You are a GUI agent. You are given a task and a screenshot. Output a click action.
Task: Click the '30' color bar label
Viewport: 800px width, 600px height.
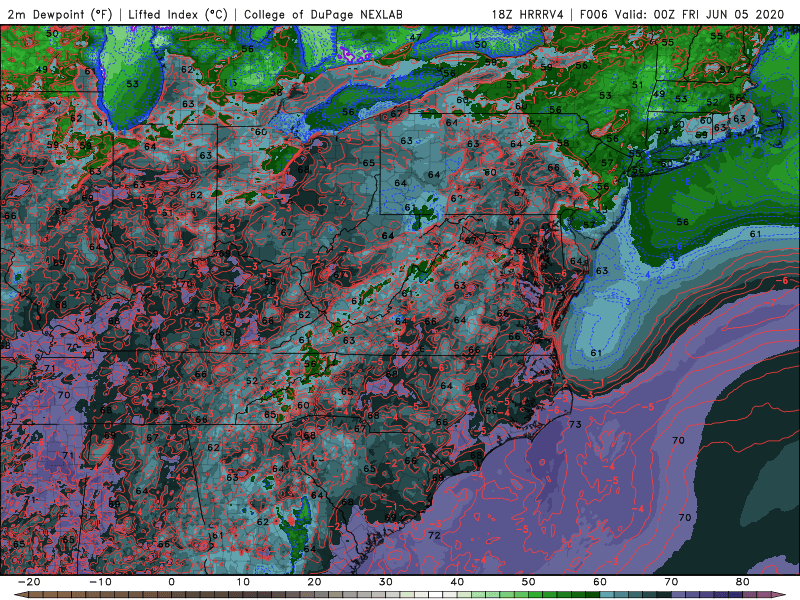click(x=386, y=582)
